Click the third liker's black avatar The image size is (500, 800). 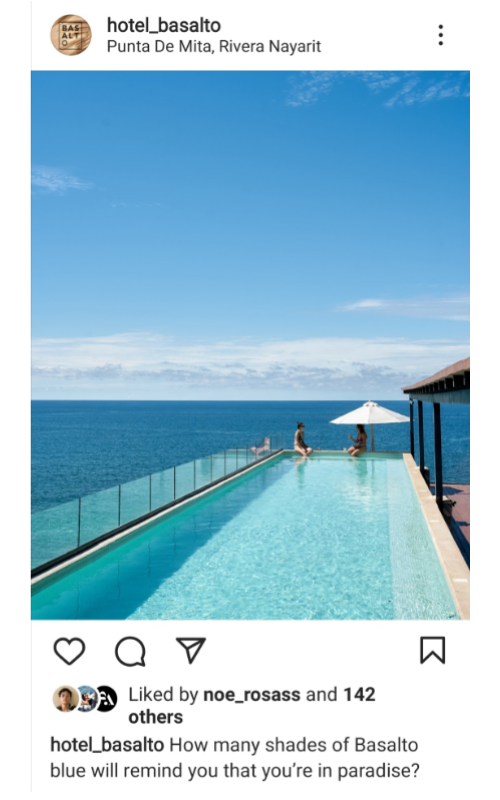tap(107, 698)
